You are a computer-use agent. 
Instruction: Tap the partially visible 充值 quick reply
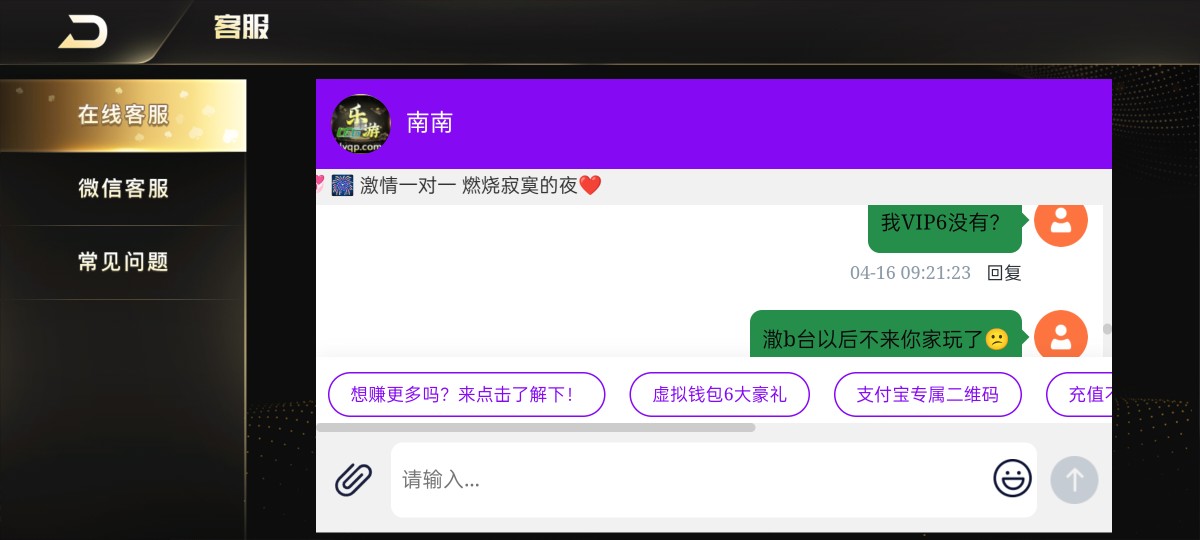[1079, 394]
